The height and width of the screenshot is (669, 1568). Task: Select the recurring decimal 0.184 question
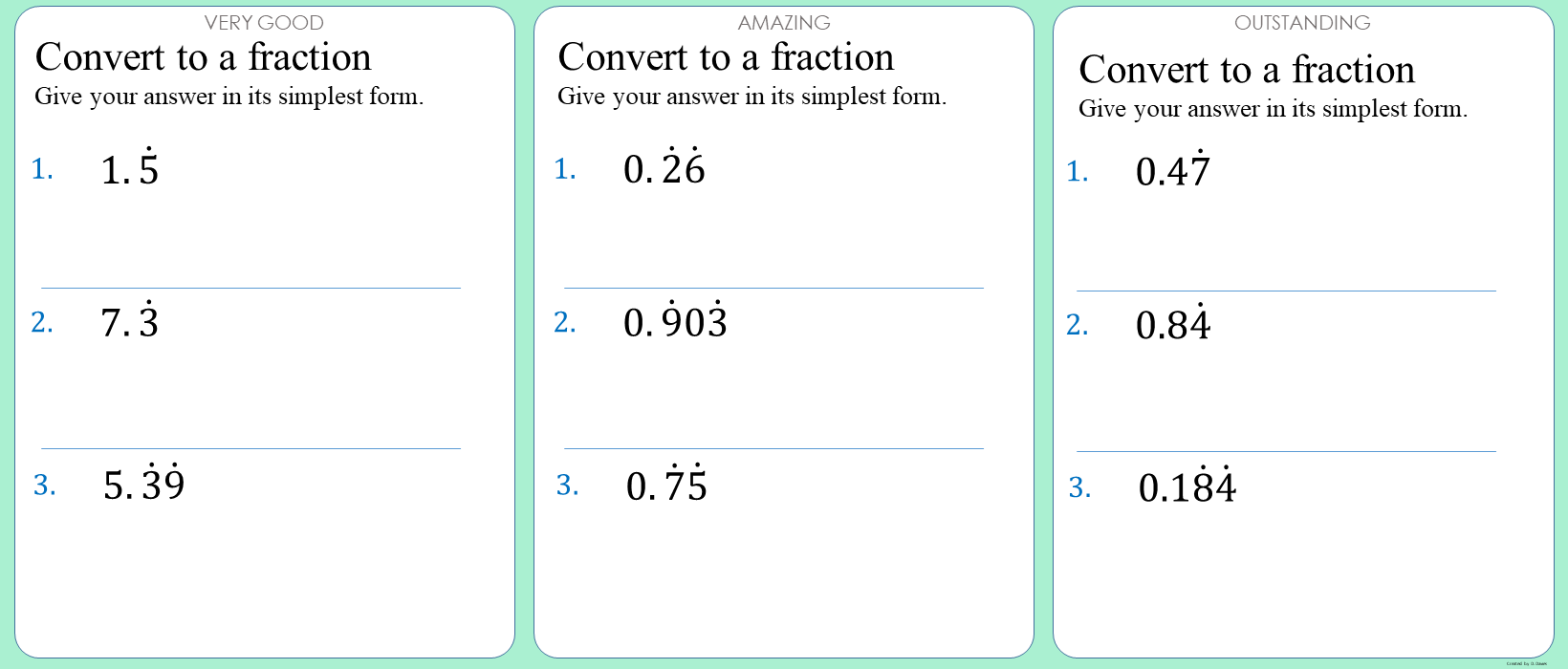(x=1187, y=487)
